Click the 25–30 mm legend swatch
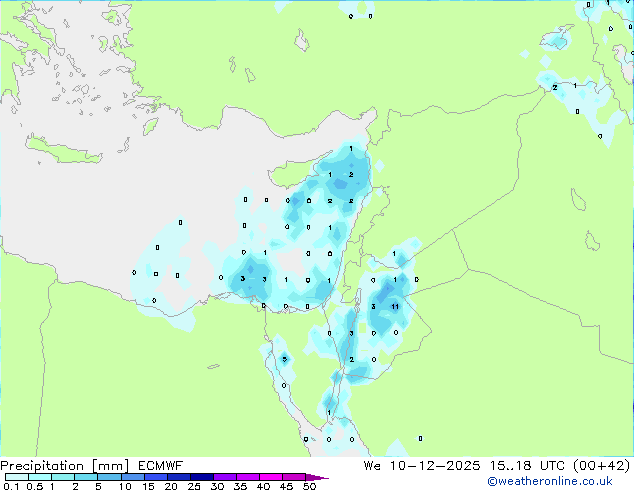Viewport: 634px width, 490px height. 201,477
